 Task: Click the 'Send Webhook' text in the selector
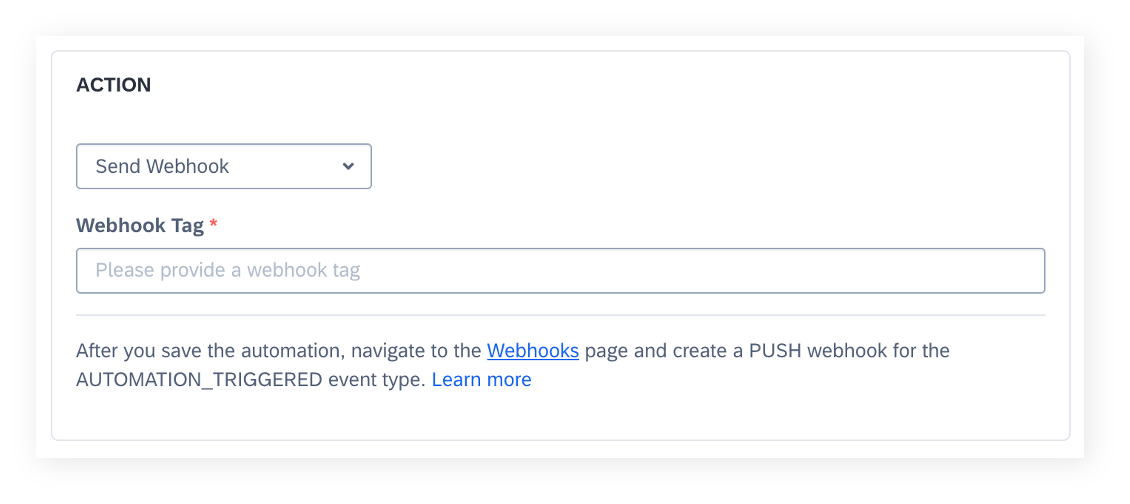(162, 167)
